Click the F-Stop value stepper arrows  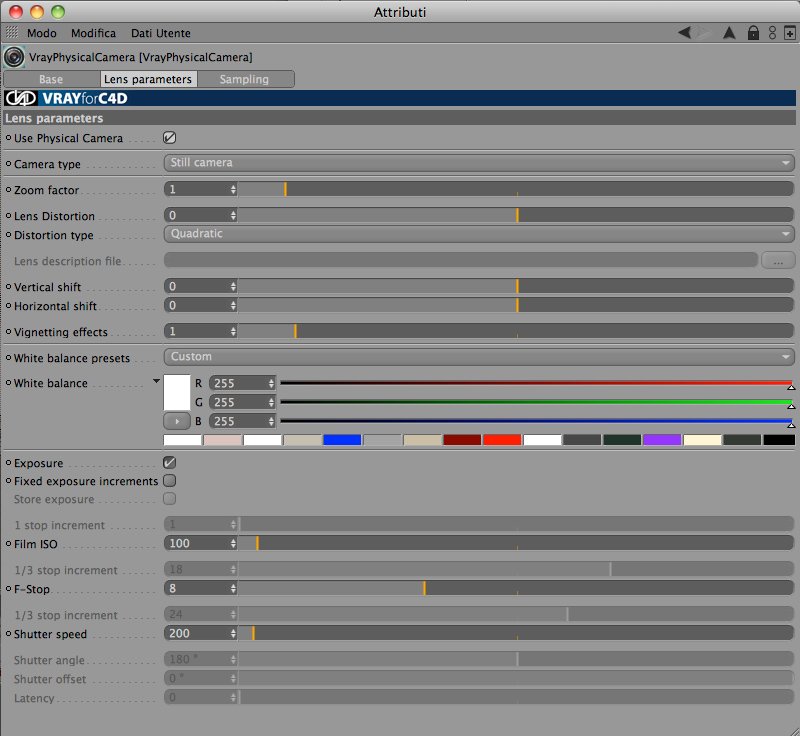point(233,589)
